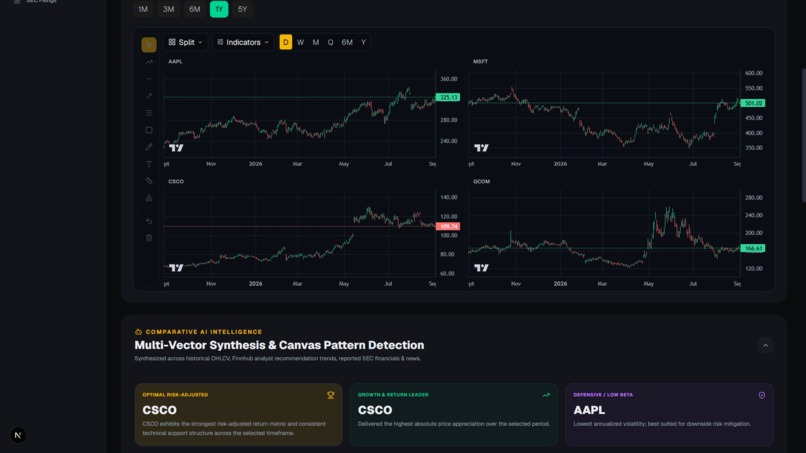This screenshot has height=453, width=806.
Task: Click 360.00 on AAPL price axis
Action: click(448, 79)
